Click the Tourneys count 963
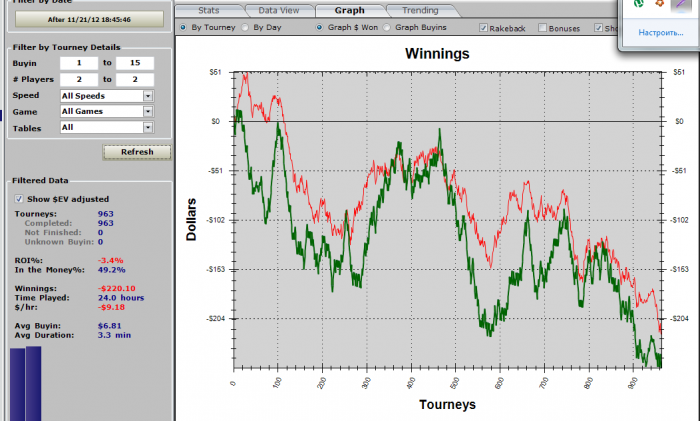This screenshot has width=700, height=421. coord(106,214)
